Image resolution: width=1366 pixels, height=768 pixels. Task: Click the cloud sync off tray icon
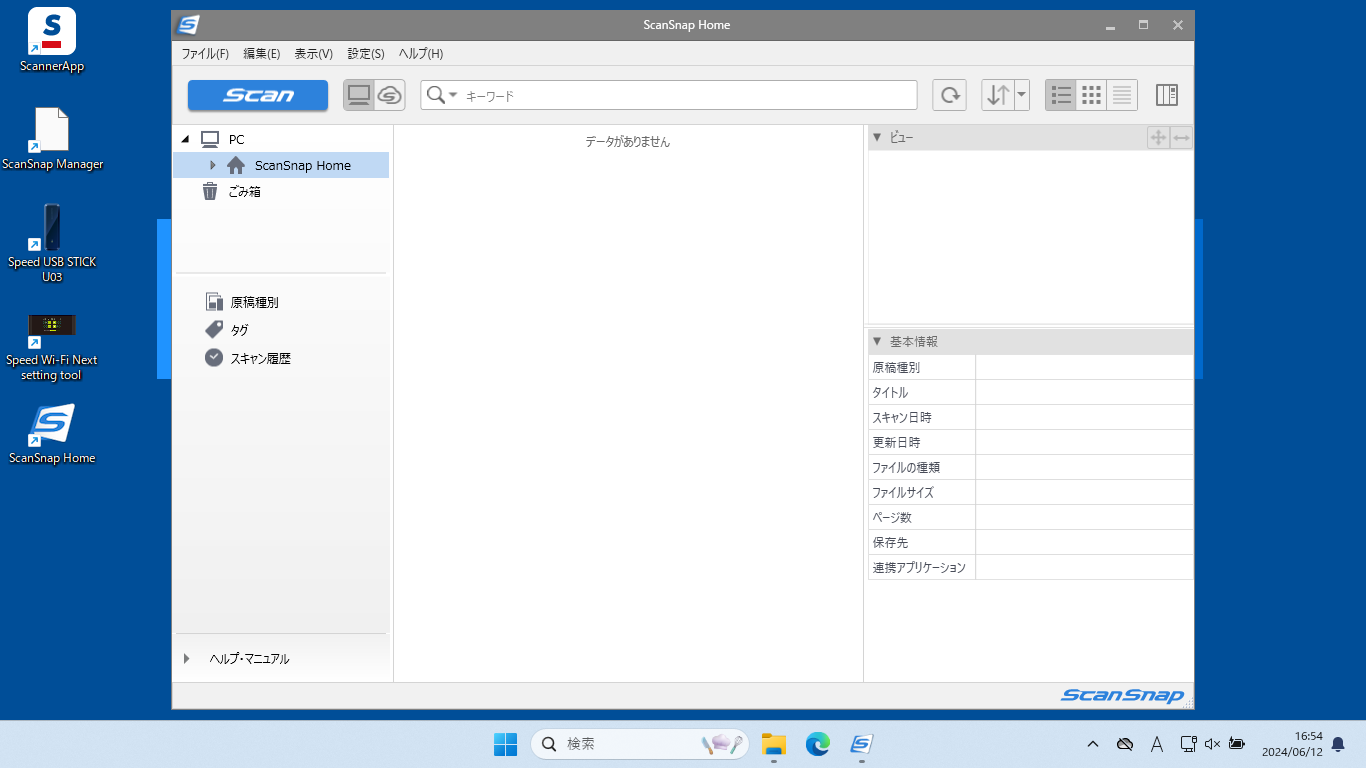click(1125, 744)
